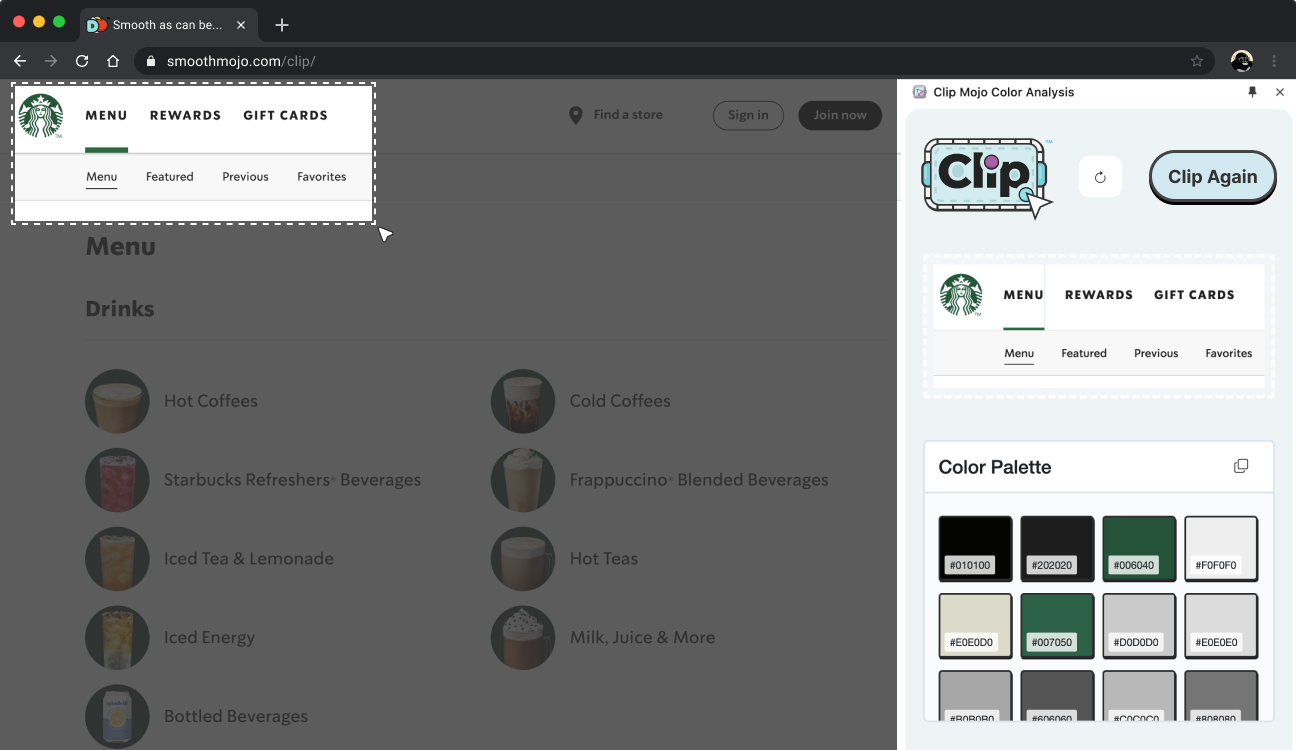Click the Iced Energy image
The width and height of the screenshot is (1296, 750).
[117, 638]
